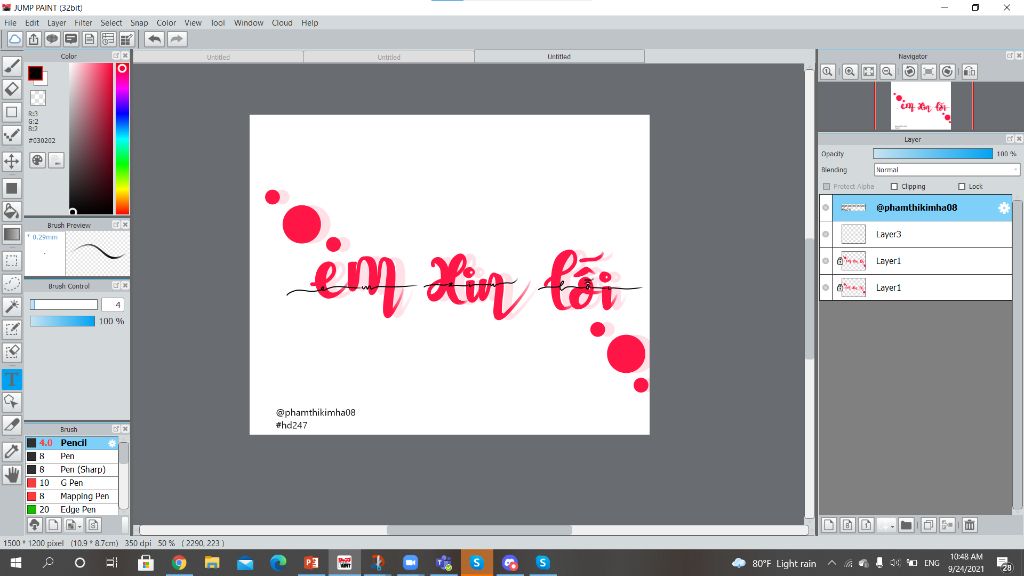Click the brush size input field

click(112, 304)
